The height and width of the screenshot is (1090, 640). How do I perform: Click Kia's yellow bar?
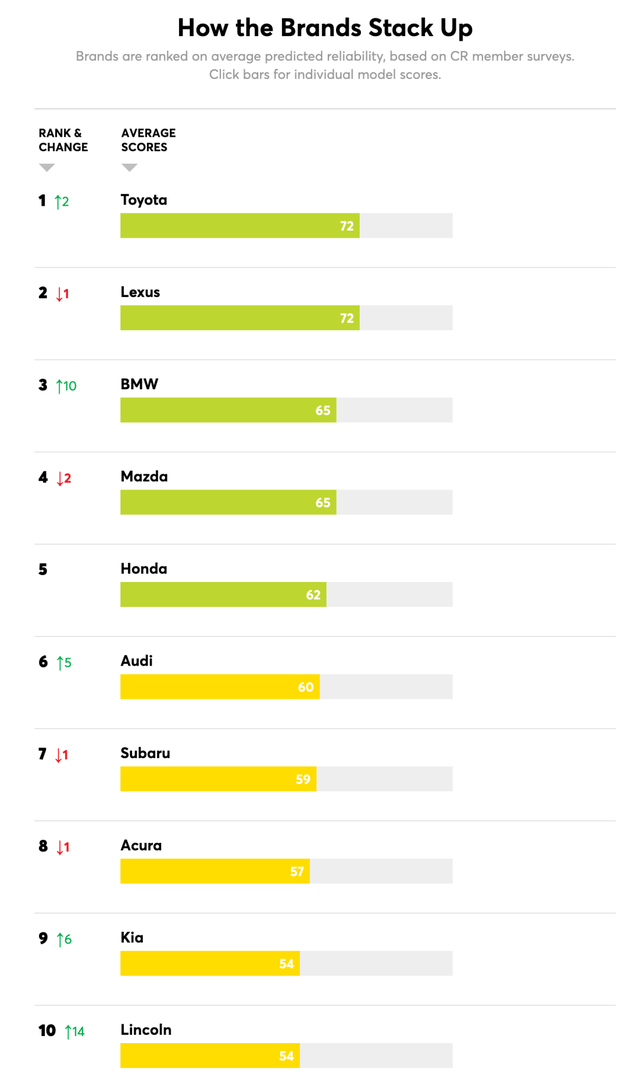coord(210,963)
